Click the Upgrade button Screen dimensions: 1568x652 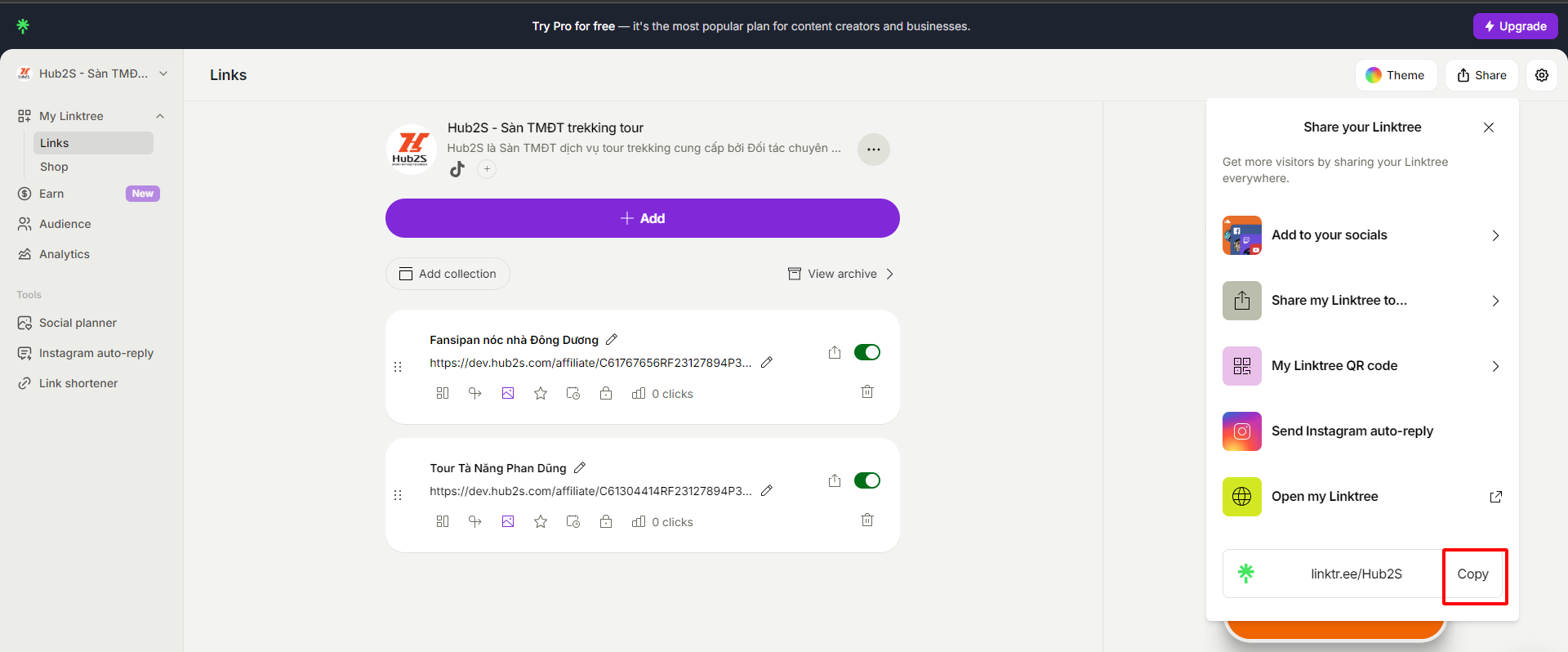(x=1516, y=26)
